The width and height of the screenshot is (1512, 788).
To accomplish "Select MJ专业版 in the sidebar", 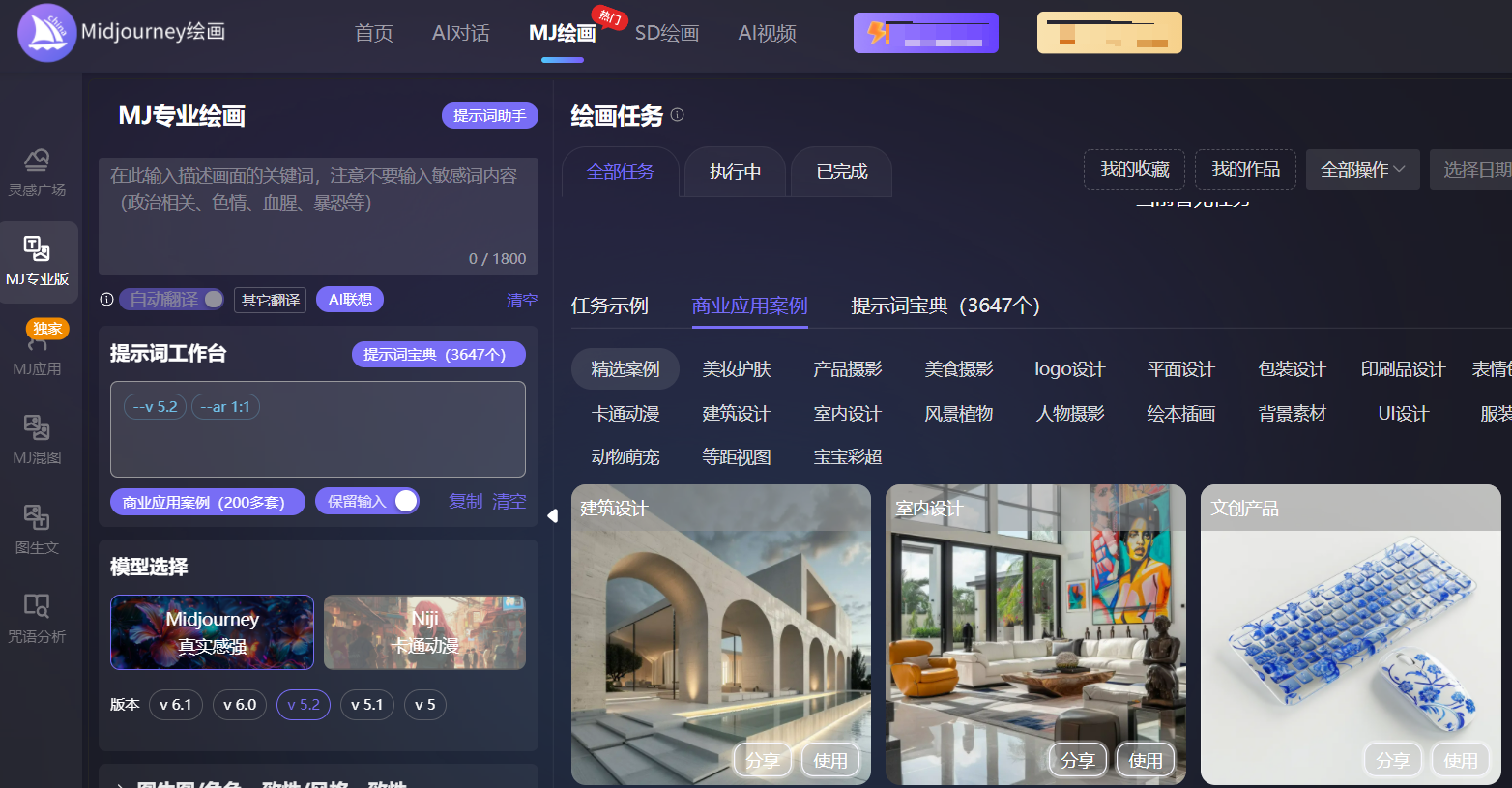I will pyautogui.click(x=39, y=261).
